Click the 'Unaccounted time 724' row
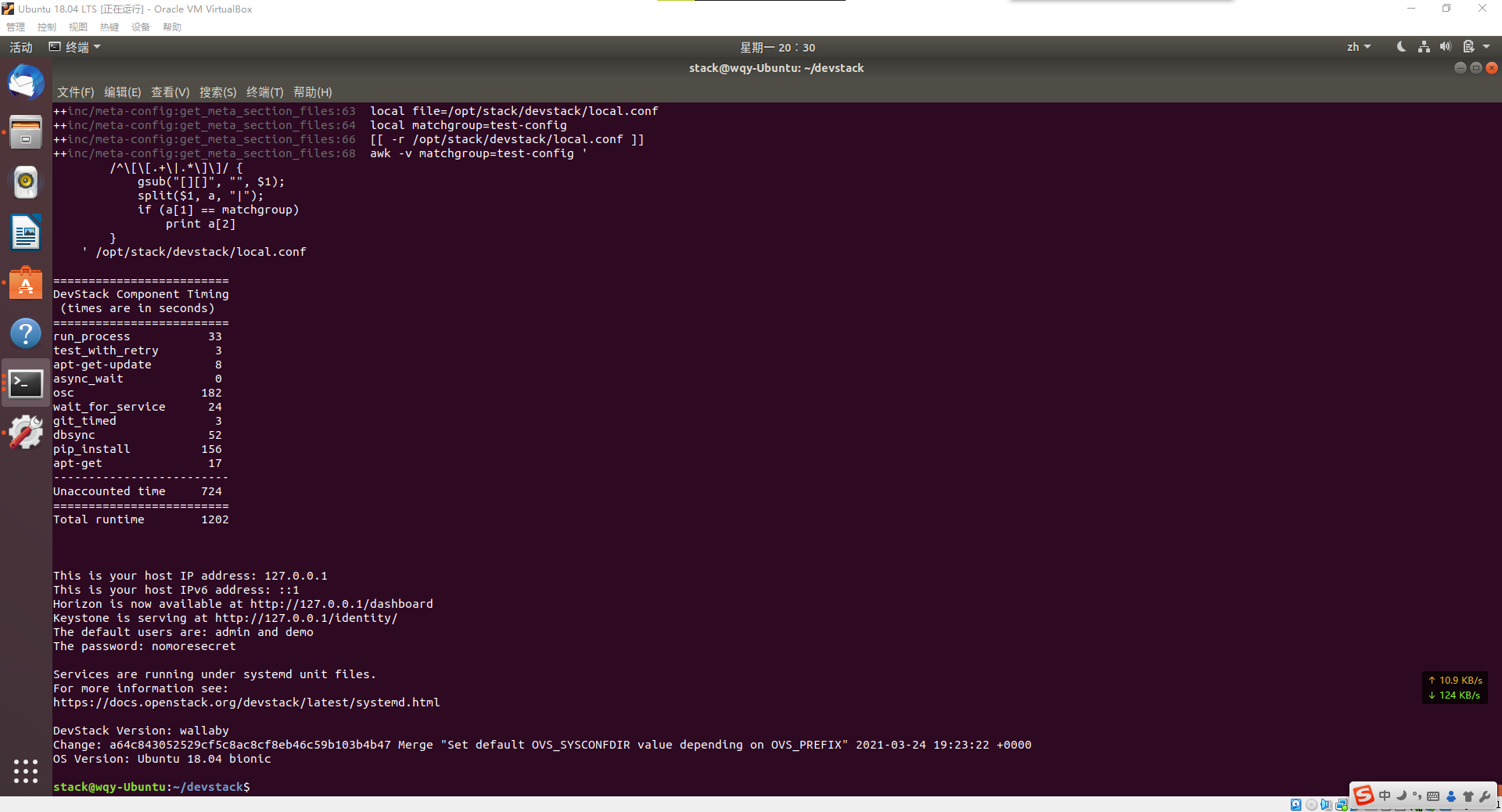 (138, 491)
